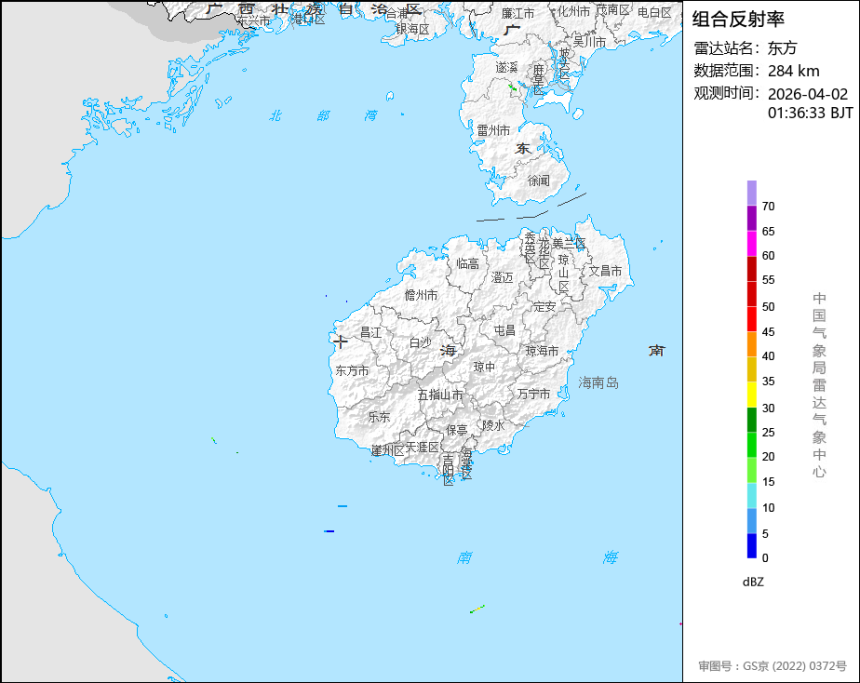Image resolution: width=860 pixels, height=683 pixels.
Task: Click the 万宁市 label
Action: point(534,393)
